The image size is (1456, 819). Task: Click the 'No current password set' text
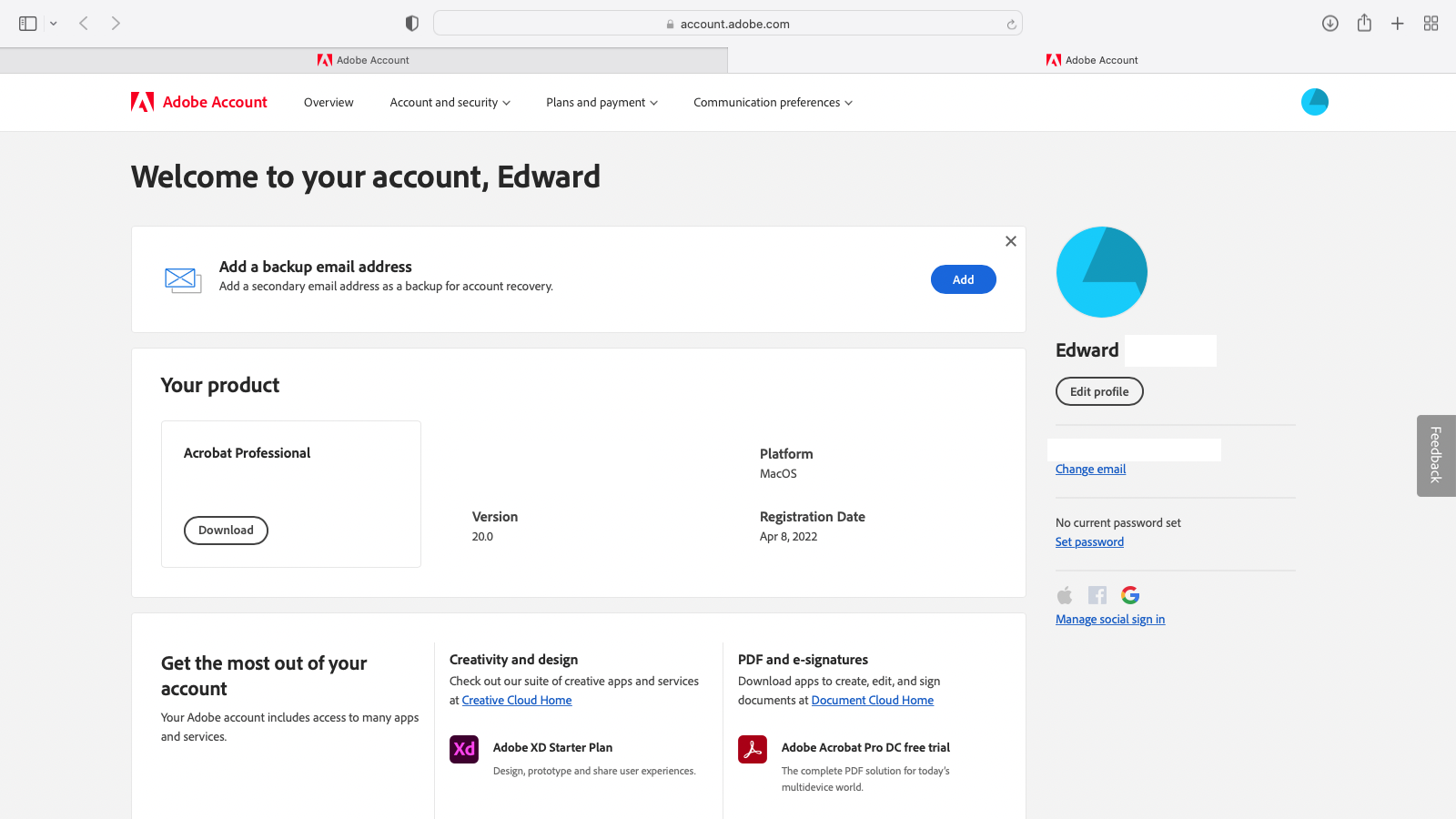tap(1118, 523)
